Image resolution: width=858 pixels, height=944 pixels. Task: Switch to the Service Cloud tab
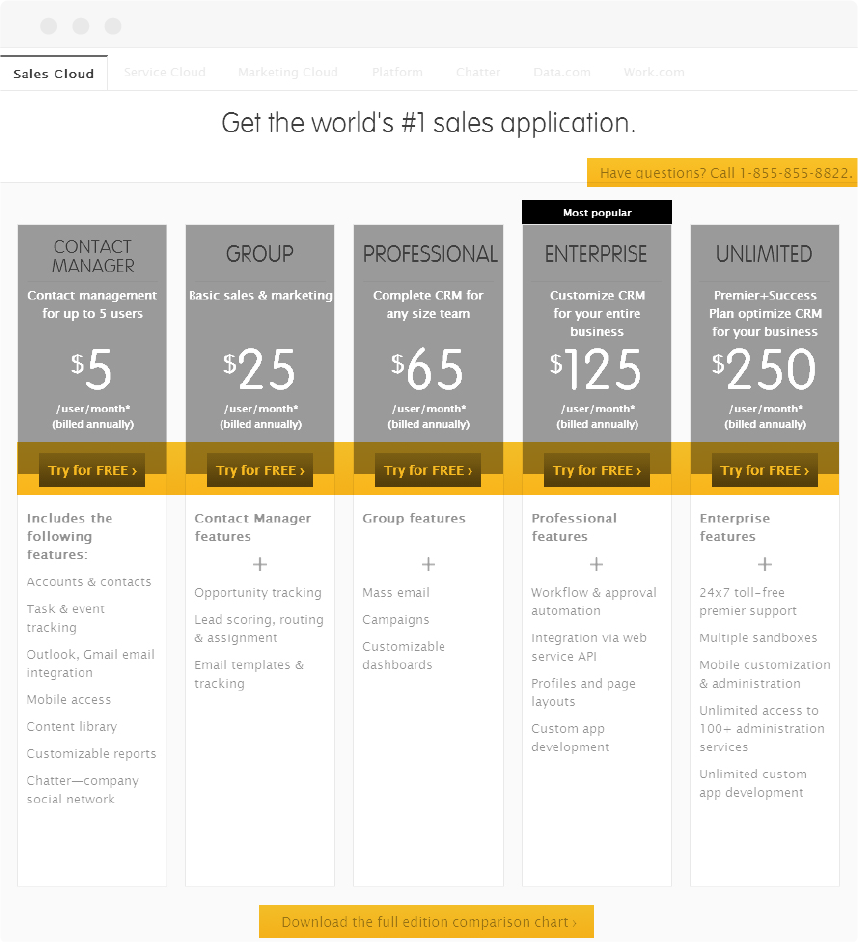pos(164,71)
